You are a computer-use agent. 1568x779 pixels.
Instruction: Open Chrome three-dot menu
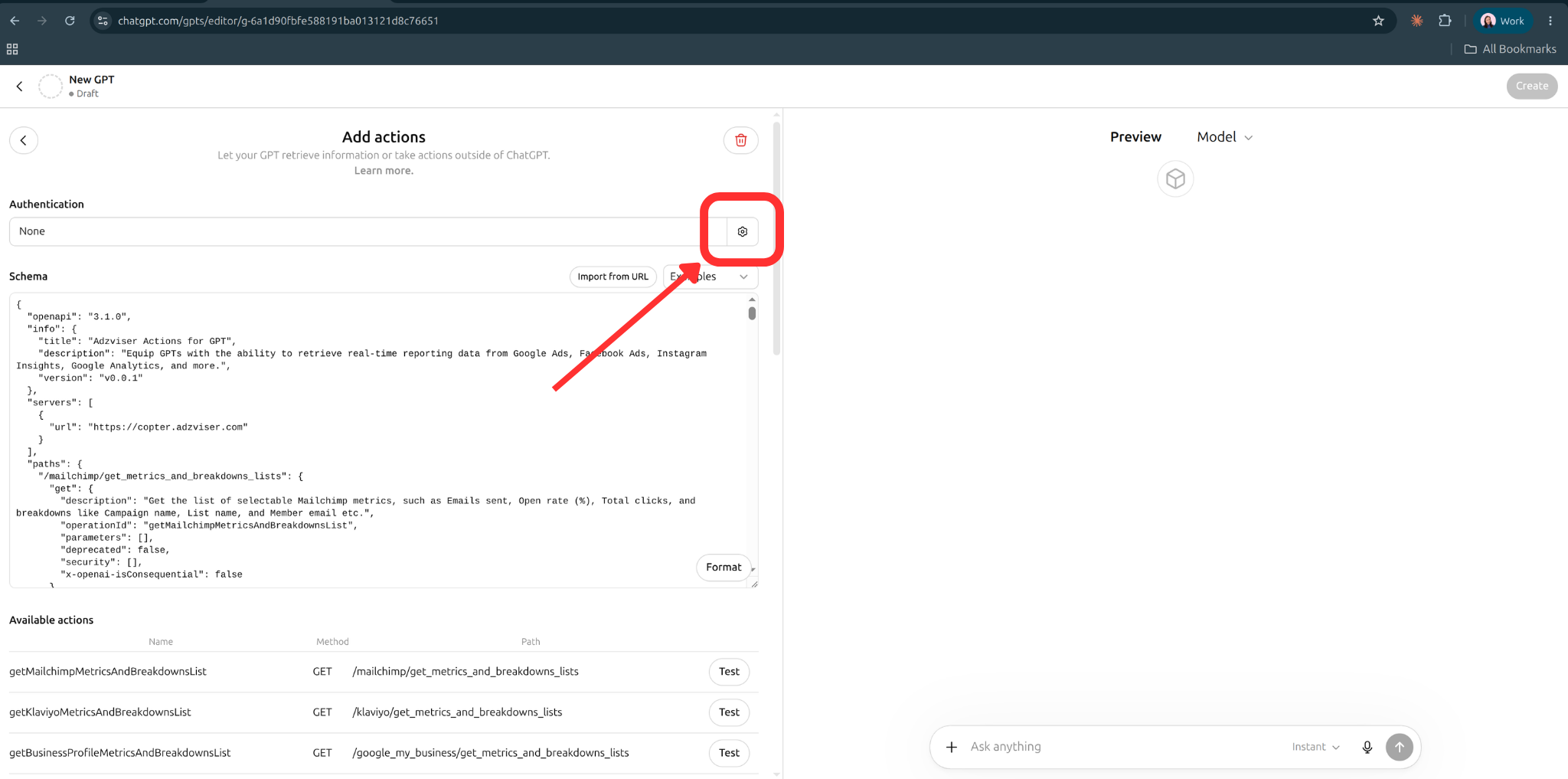pos(1550,21)
